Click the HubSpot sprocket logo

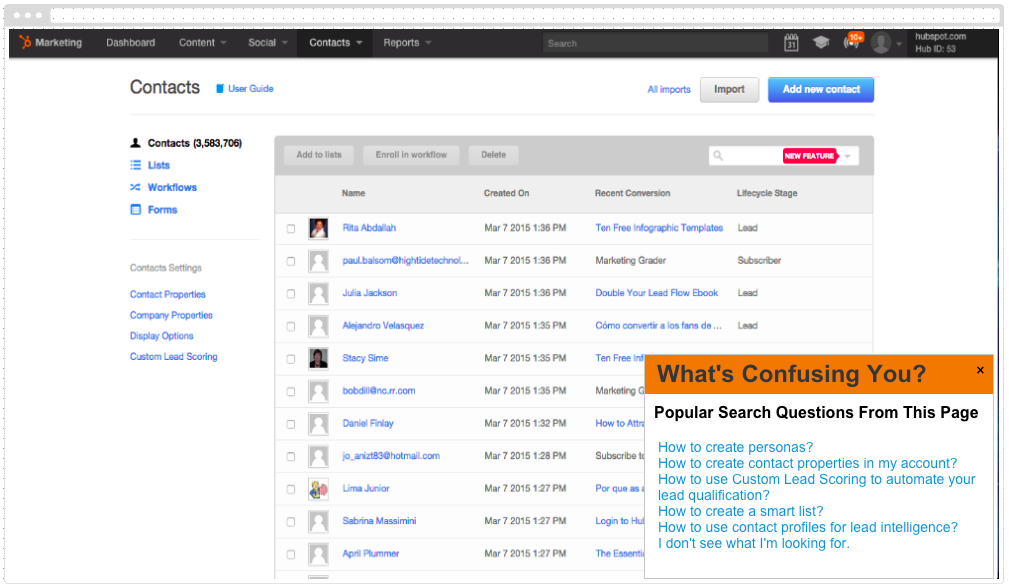pyautogui.click(x=25, y=43)
